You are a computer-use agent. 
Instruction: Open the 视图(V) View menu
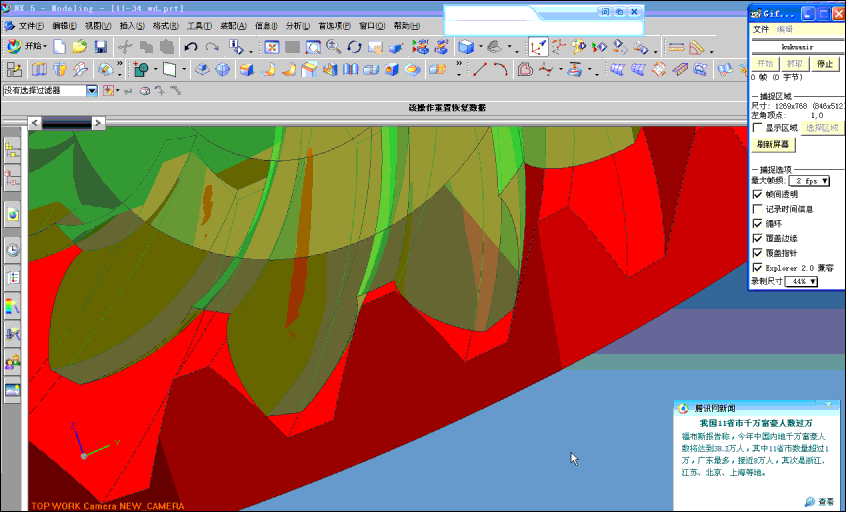click(x=98, y=26)
